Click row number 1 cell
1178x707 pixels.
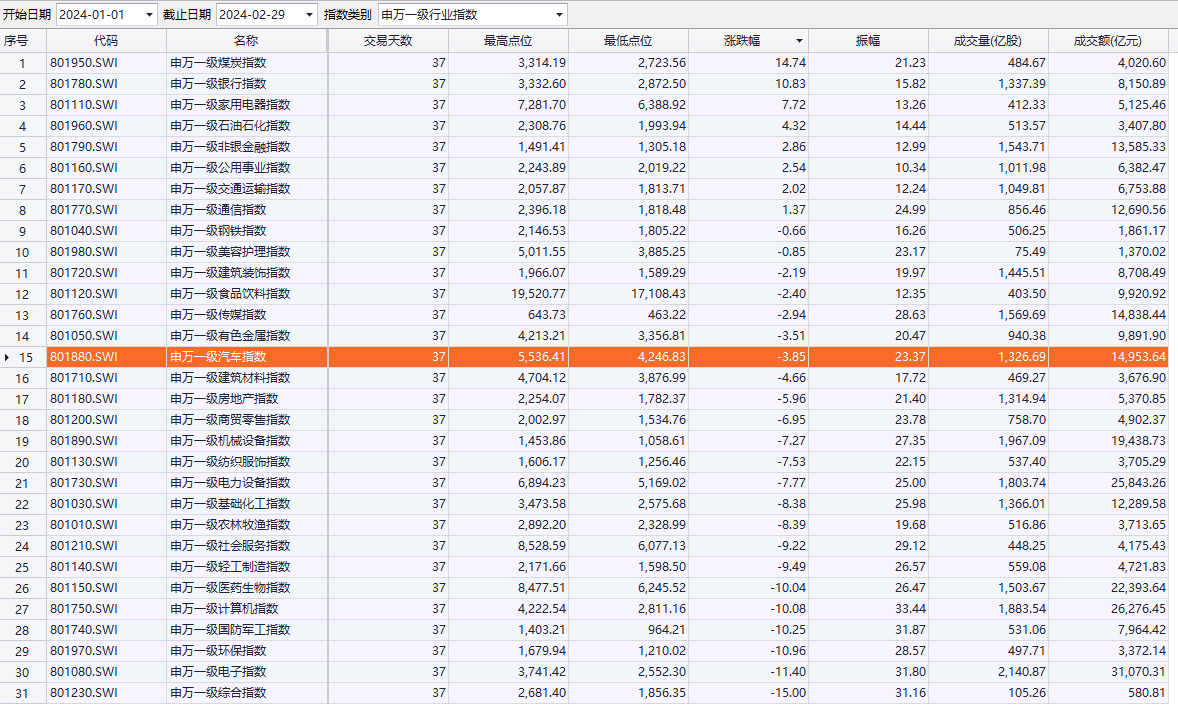point(23,63)
